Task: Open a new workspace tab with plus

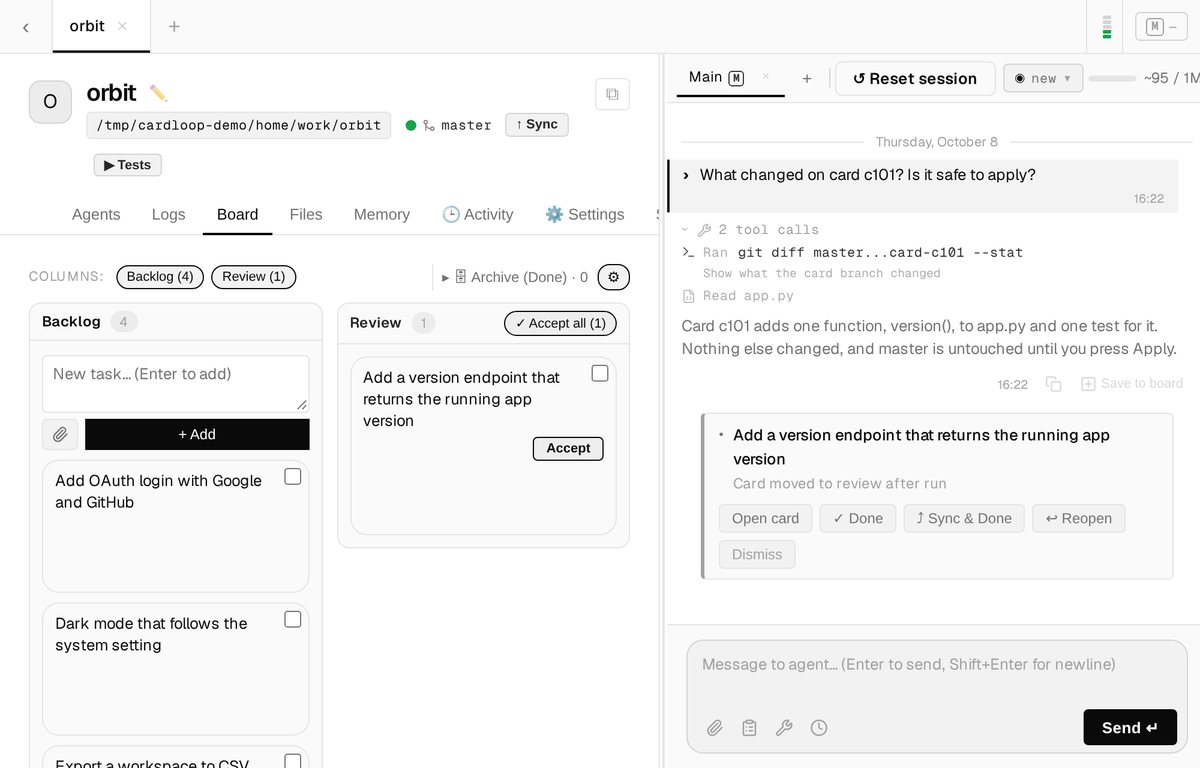Action: pos(174,26)
